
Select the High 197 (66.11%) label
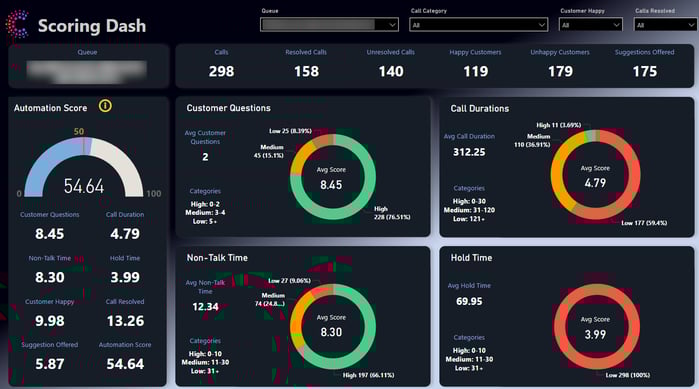coord(368,375)
